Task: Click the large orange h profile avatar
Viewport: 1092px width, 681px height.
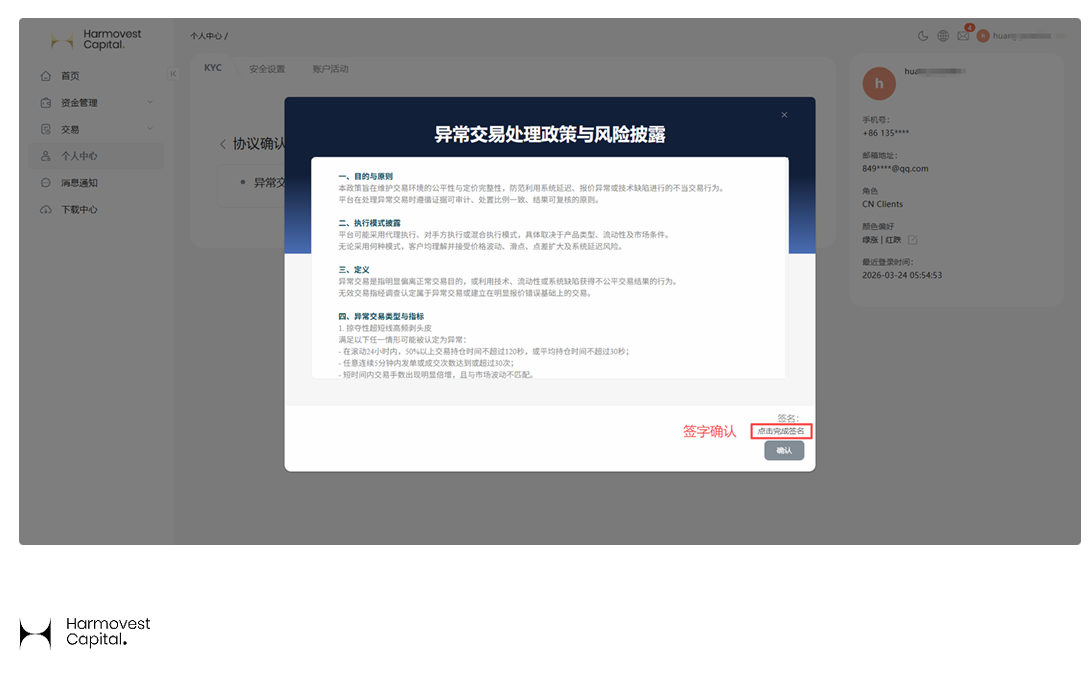Action: click(879, 84)
